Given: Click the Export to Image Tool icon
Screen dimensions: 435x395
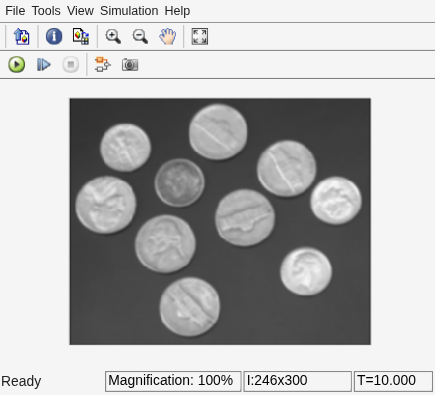Looking at the screenshot, I should 22,36.
